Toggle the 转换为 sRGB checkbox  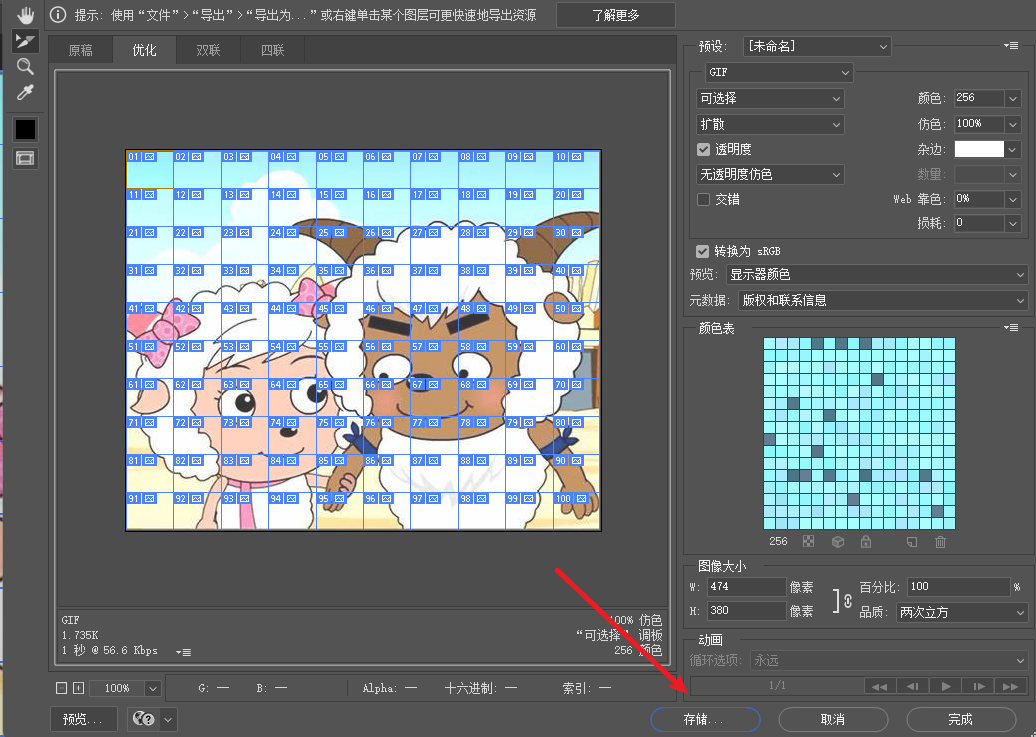click(x=702, y=251)
